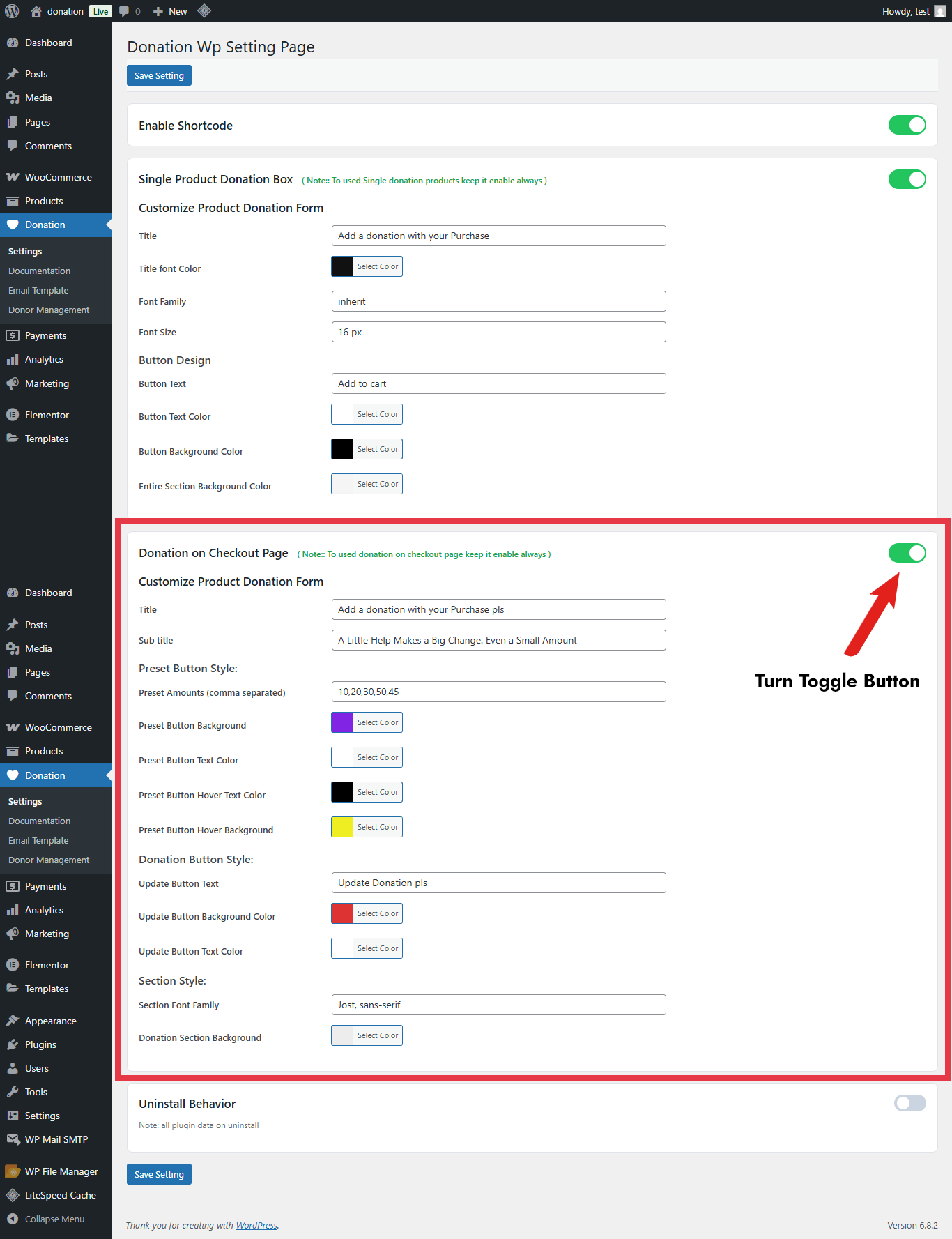Enable the Uninstall Behavior toggle
This screenshot has height=1239, width=952.
909,1103
